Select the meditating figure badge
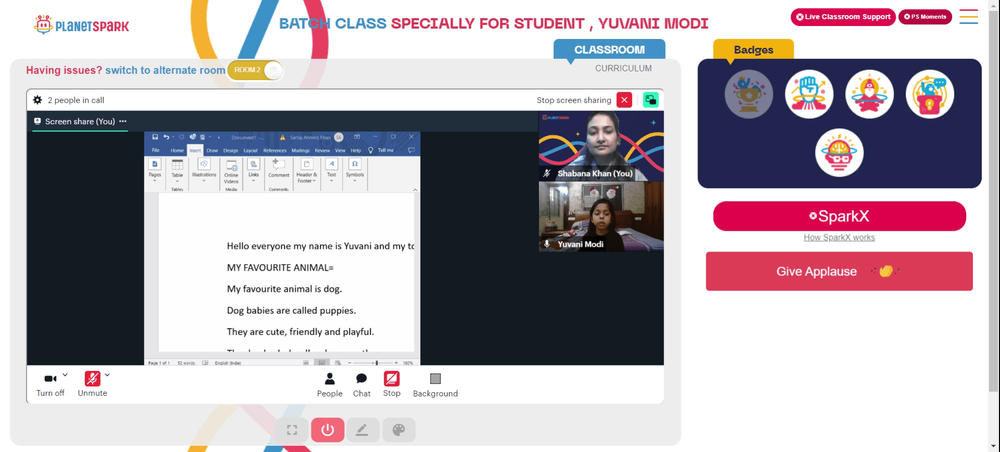The height and width of the screenshot is (452, 1000). pos(869,94)
